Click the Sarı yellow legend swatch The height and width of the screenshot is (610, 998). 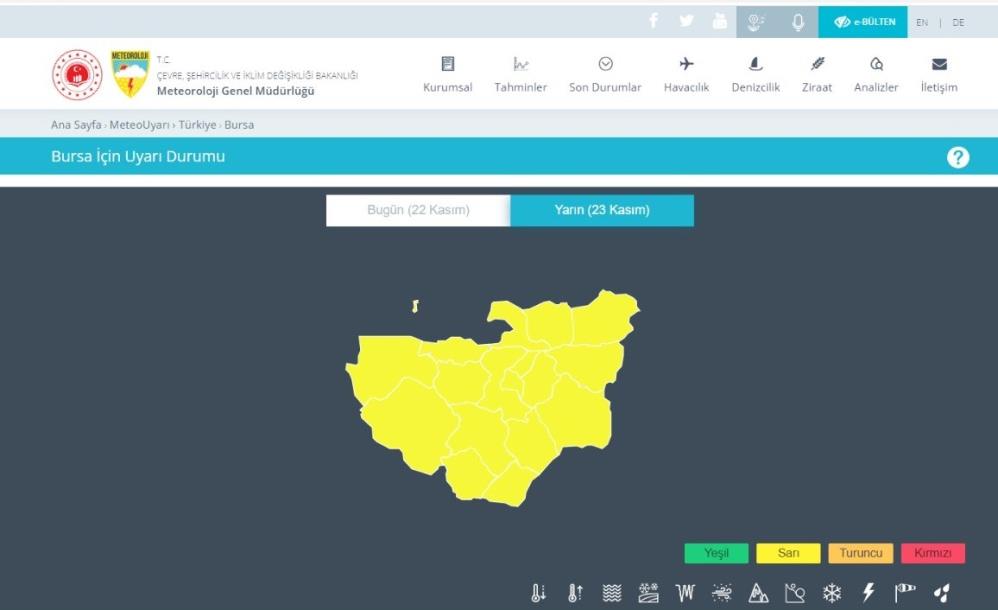[x=788, y=553]
